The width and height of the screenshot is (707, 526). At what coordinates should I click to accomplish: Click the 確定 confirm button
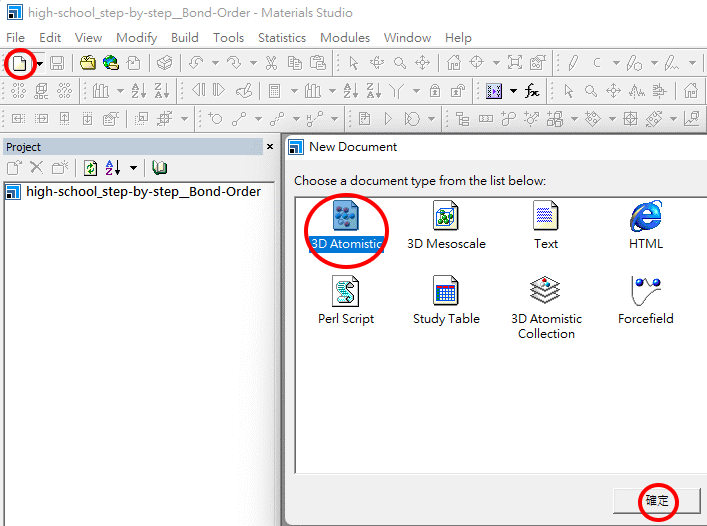pyautogui.click(x=656, y=501)
